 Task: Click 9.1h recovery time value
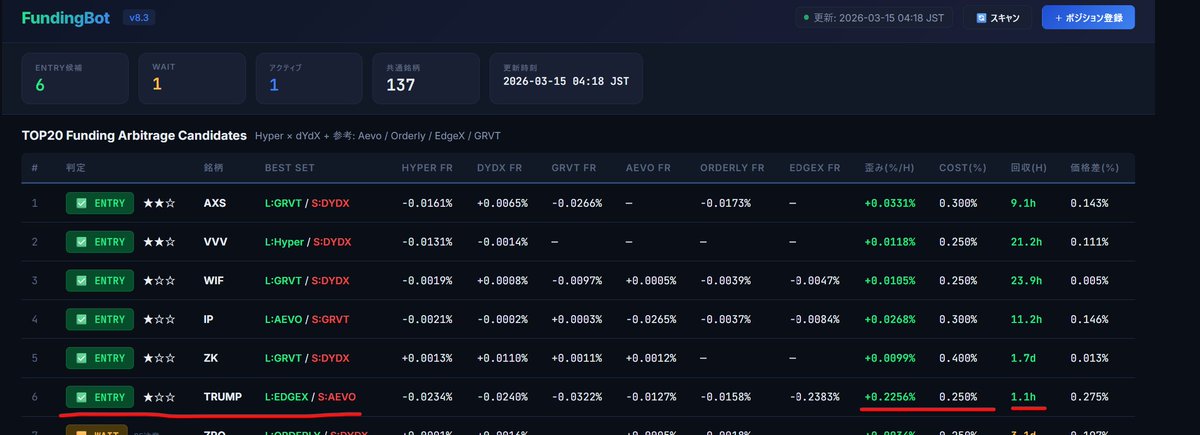[x=1024, y=203]
